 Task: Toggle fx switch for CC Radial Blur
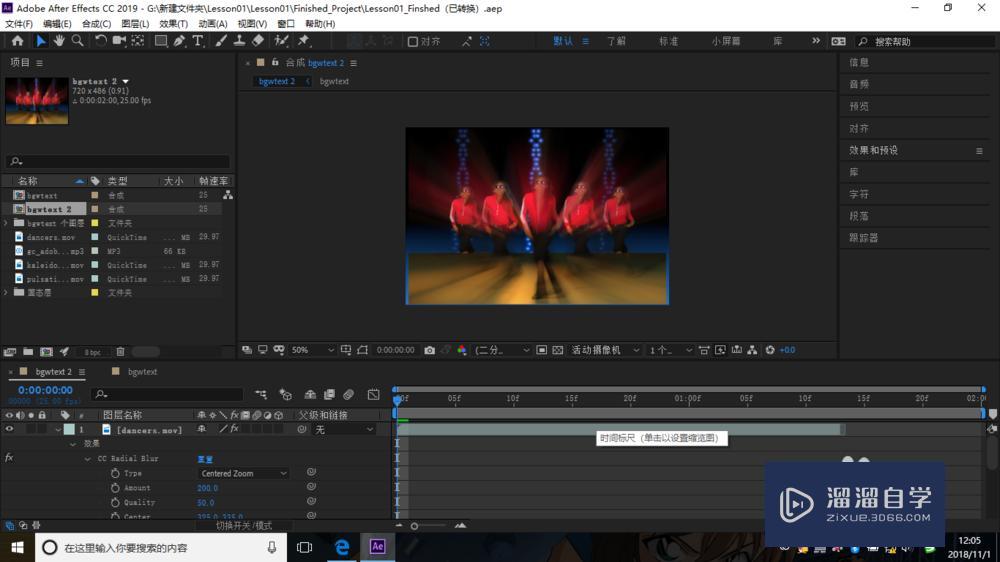tap(9, 458)
